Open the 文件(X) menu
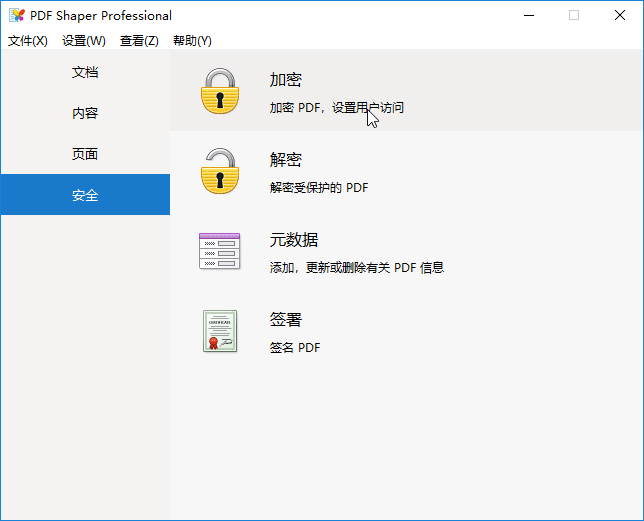The width and height of the screenshot is (644, 521). (28, 41)
